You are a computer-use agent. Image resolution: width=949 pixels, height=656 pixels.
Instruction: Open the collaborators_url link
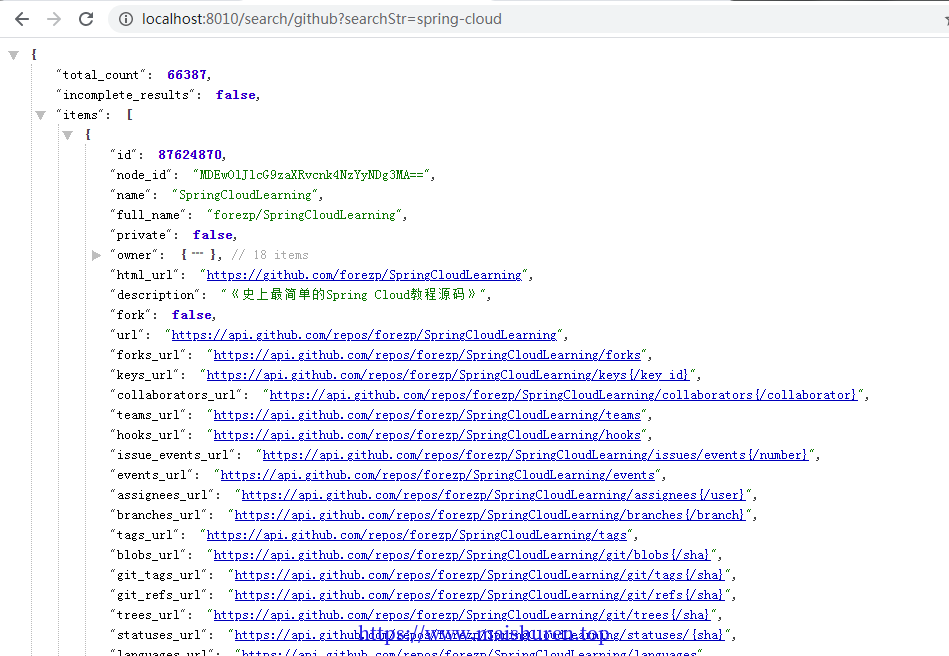pyautogui.click(x=563, y=395)
